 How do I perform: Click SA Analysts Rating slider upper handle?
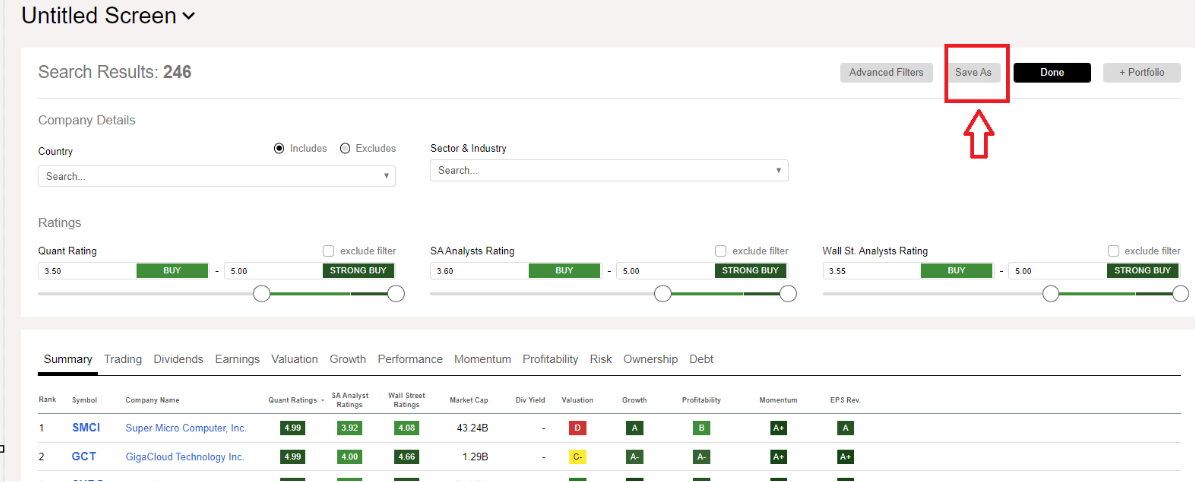(788, 294)
